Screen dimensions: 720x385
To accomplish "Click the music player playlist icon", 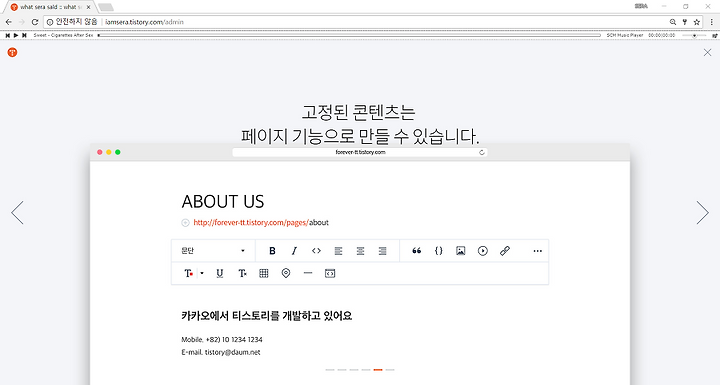I will click(x=714, y=35).
